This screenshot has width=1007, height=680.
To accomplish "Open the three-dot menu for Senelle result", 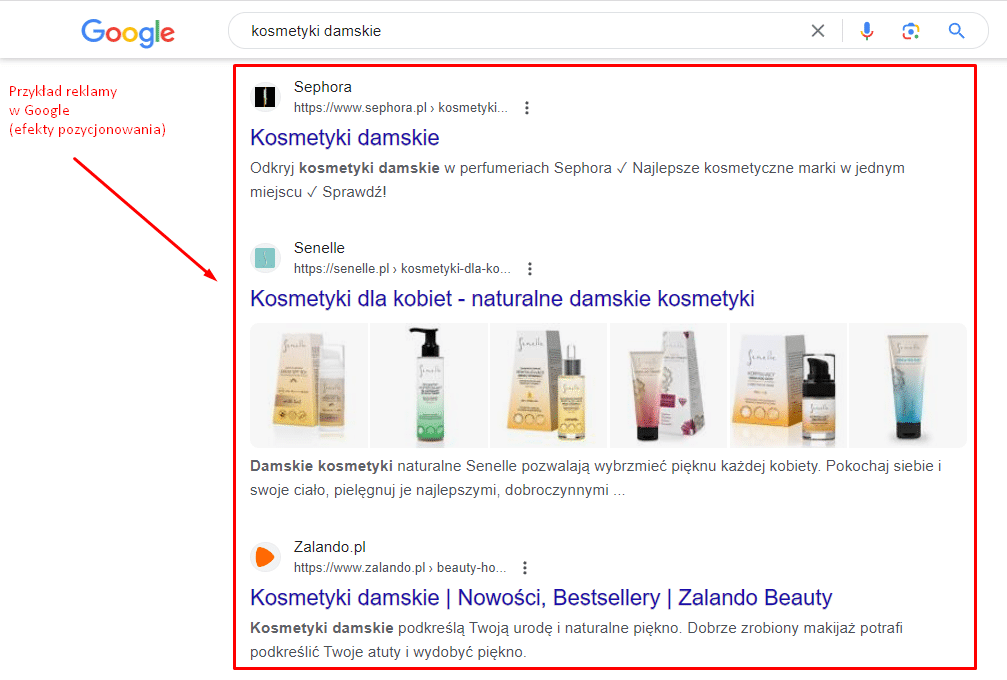I will click(530, 269).
